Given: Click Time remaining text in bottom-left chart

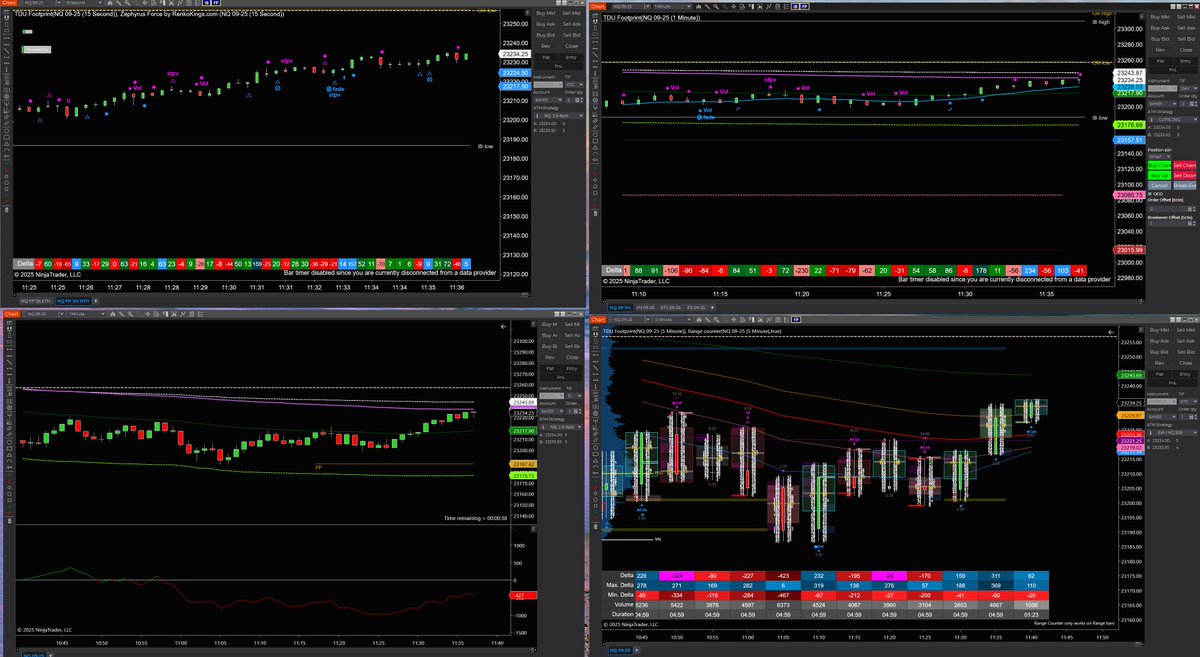Looking at the screenshot, I should click(474, 518).
